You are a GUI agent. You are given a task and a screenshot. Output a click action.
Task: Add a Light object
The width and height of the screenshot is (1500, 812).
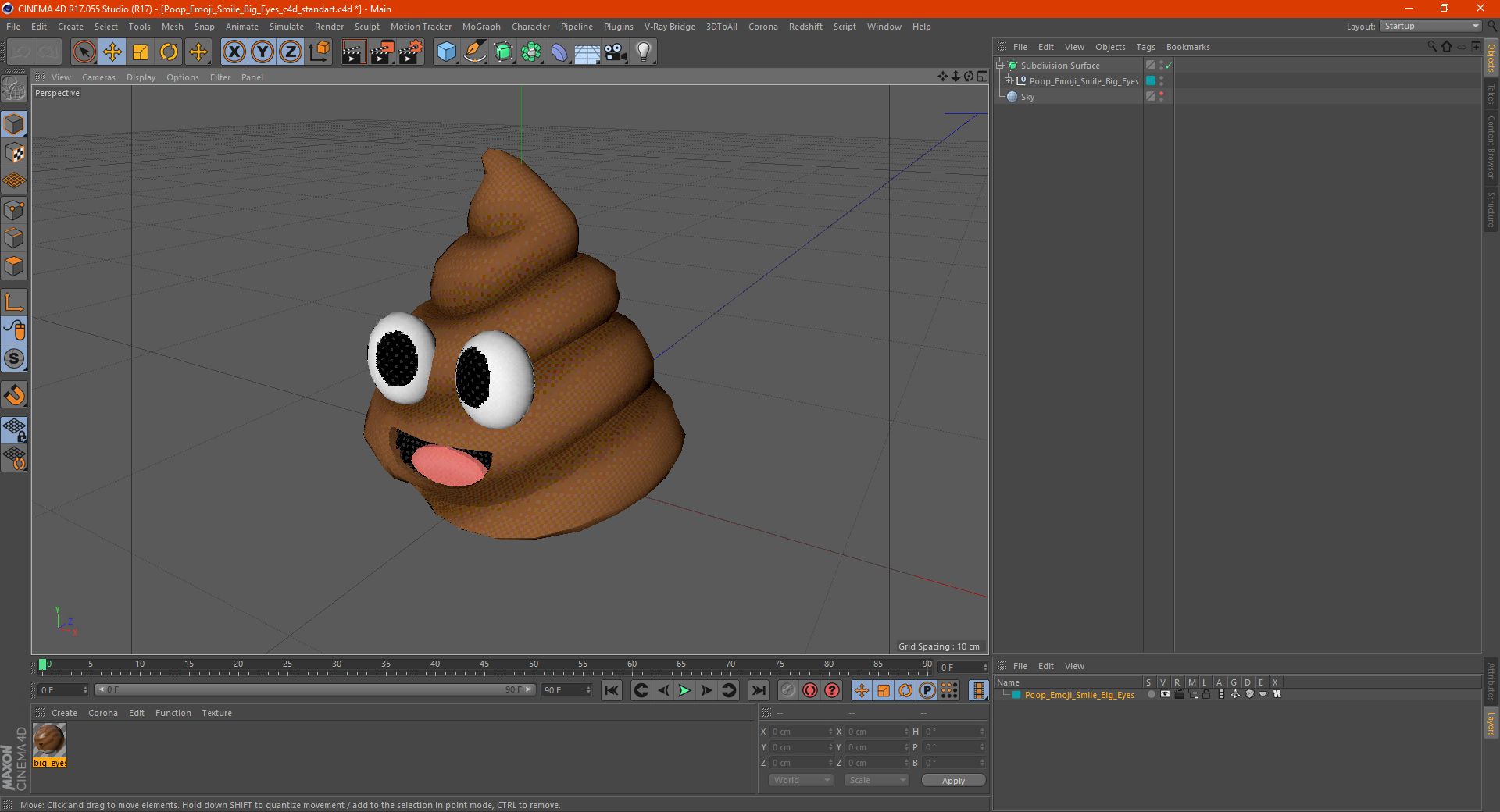tap(644, 52)
